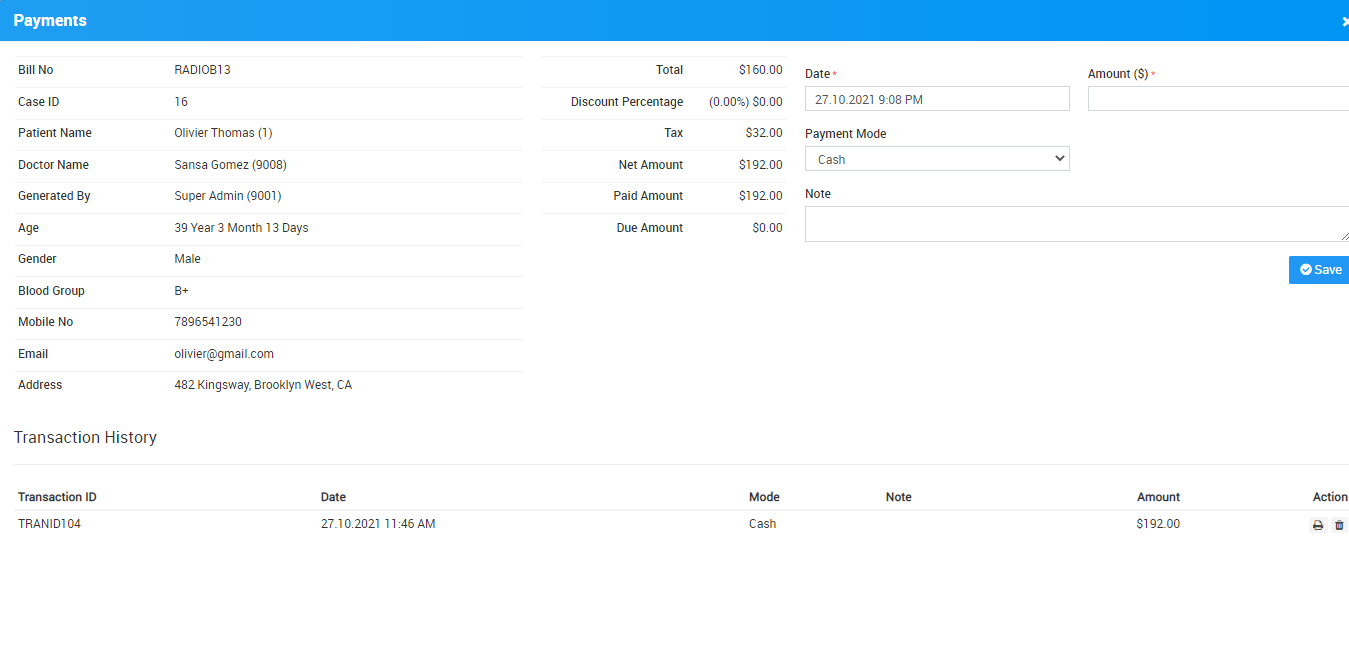Click the Date input field

pyautogui.click(x=937, y=99)
